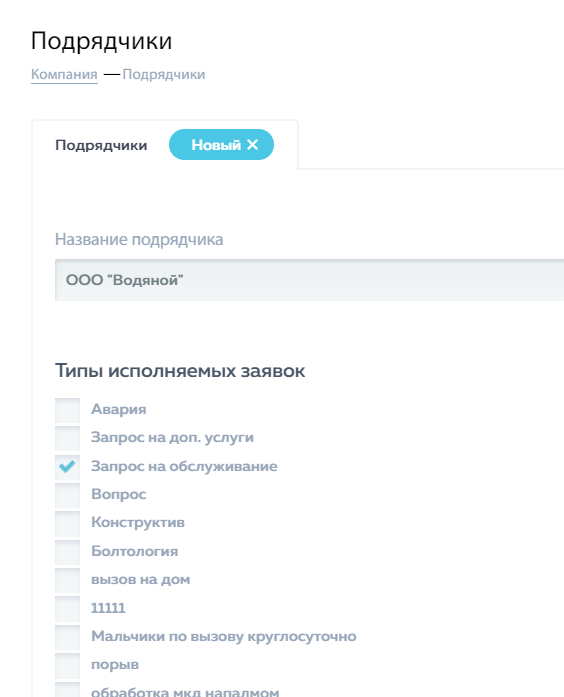Image resolution: width=564 pixels, height=697 pixels.
Task: Uncheck Запрос на обслуживание checkbox
Action: pyautogui.click(x=68, y=467)
